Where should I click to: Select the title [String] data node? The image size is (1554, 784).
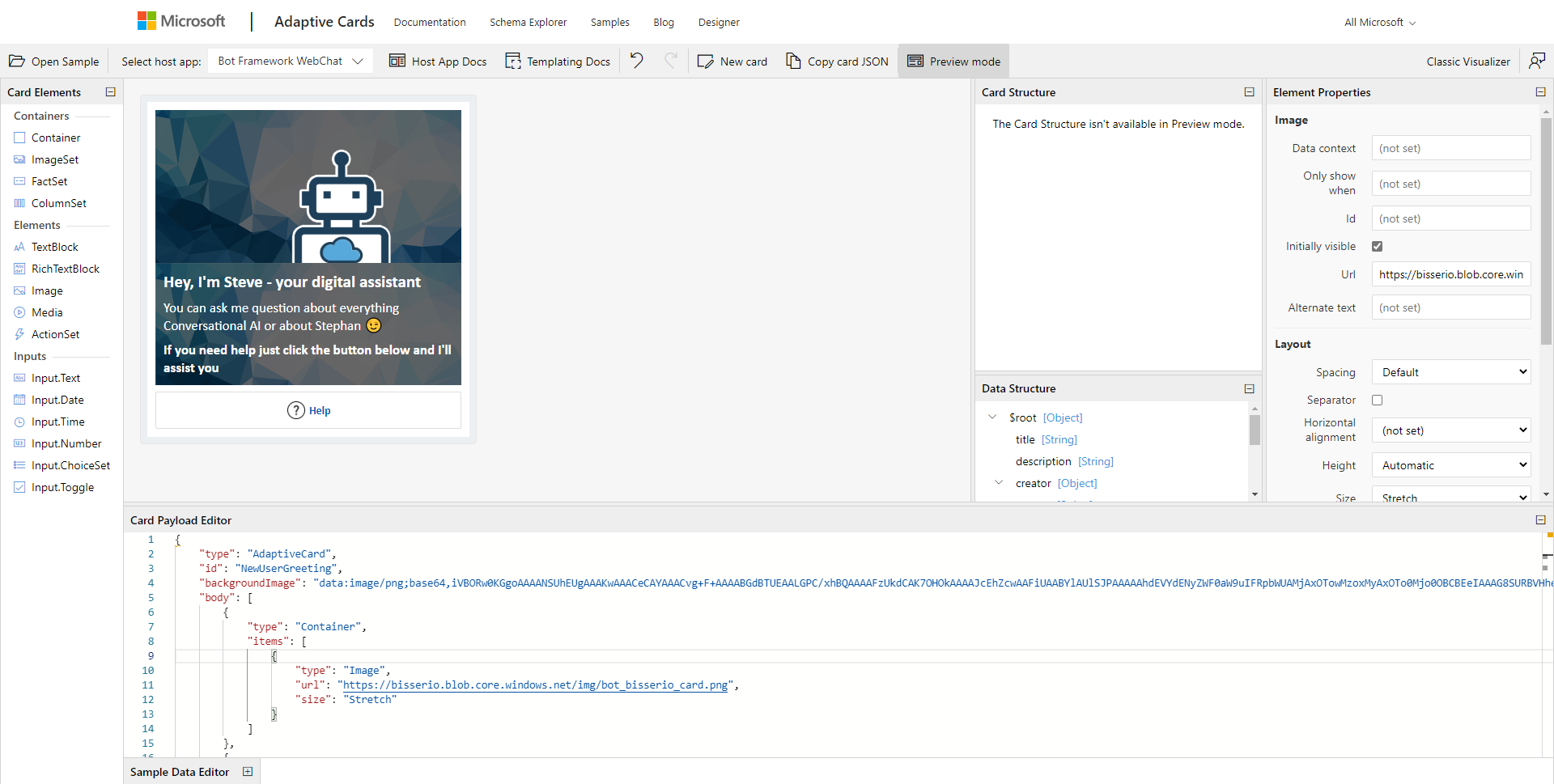click(1047, 439)
